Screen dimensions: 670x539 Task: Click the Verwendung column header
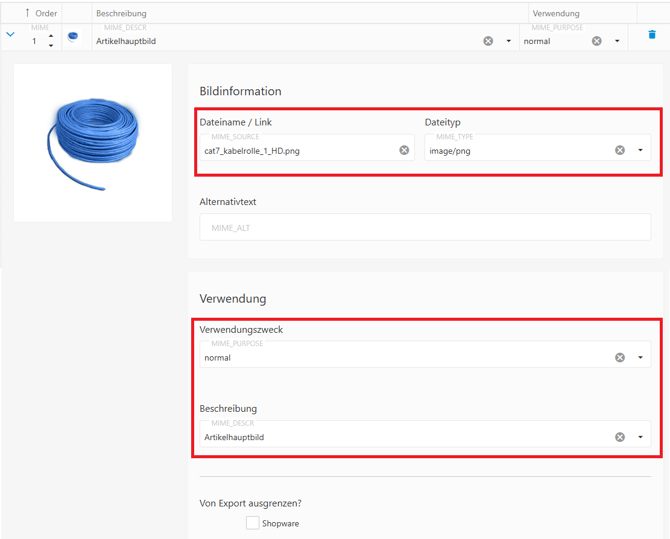pyautogui.click(x=556, y=13)
